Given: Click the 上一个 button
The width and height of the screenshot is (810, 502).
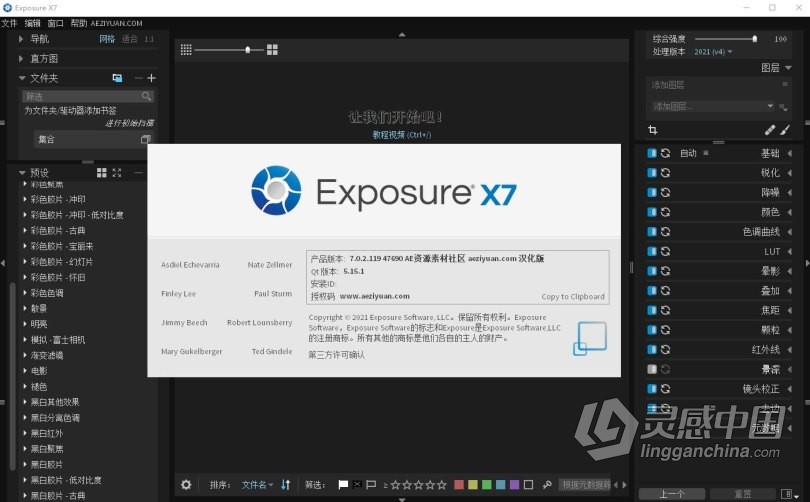Looking at the screenshot, I should 672,494.
